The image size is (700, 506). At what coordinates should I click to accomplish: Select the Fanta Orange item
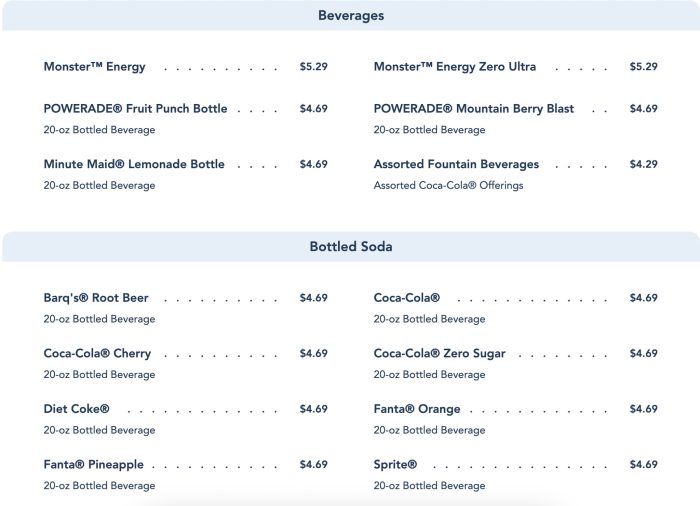(417, 409)
